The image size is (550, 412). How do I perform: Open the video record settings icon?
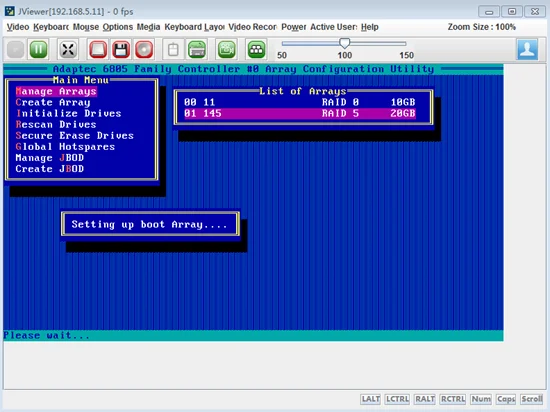pyautogui.click(x=227, y=49)
